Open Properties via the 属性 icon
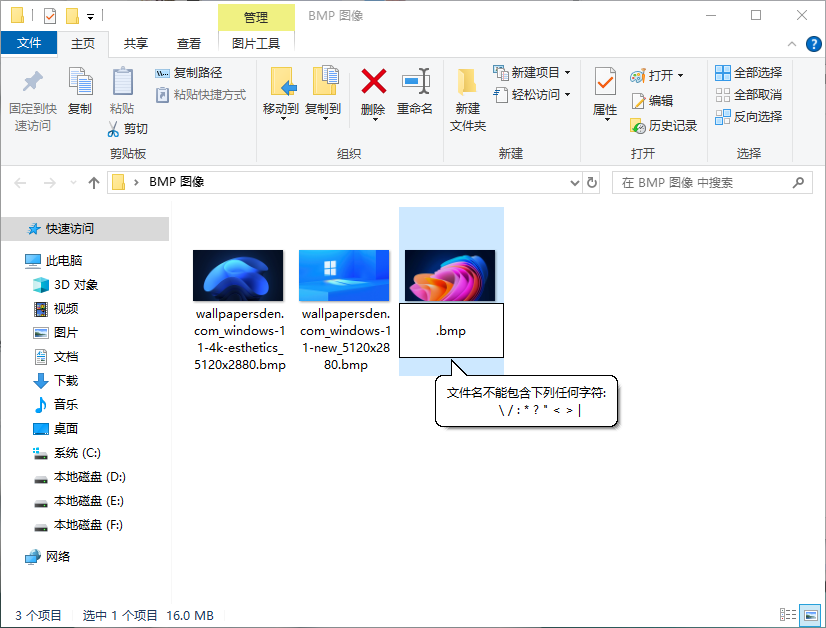Screen dimensions: 826x628 click(604, 89)
